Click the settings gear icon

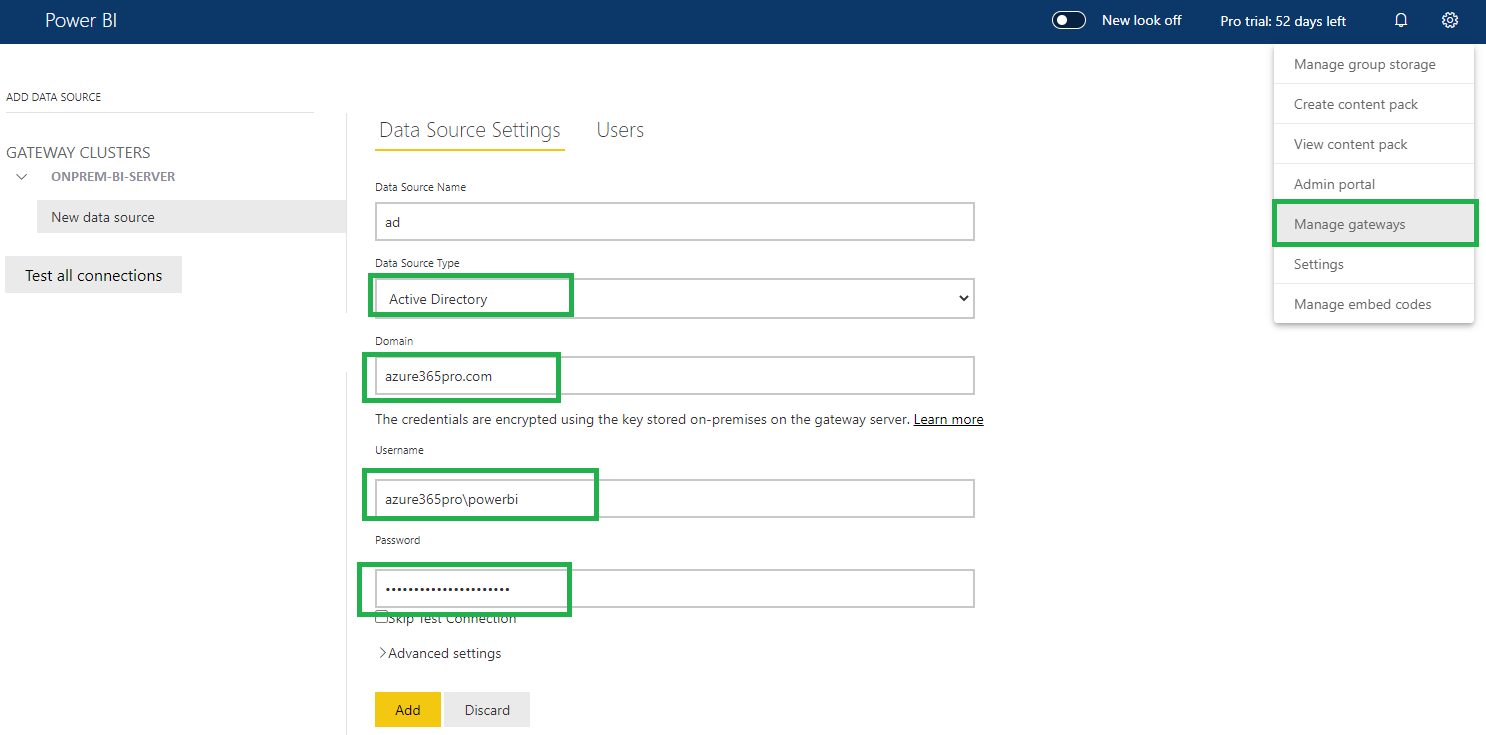tap(1450, 20)
